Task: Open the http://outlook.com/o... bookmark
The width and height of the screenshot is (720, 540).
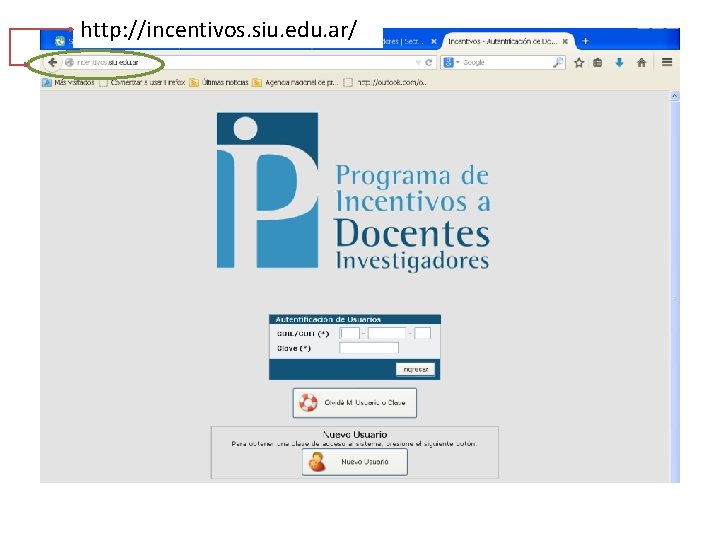Action: pyautogui.click(x=385, y=83)
